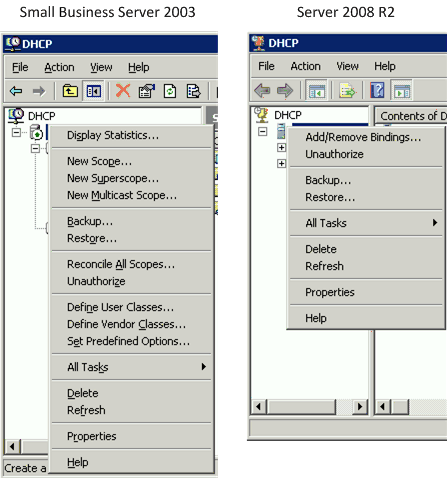Toggle Show/Hide Console Tree in 2003 toolbar
The width and height of the screenshot is (447, 478).
coord(94,91)
